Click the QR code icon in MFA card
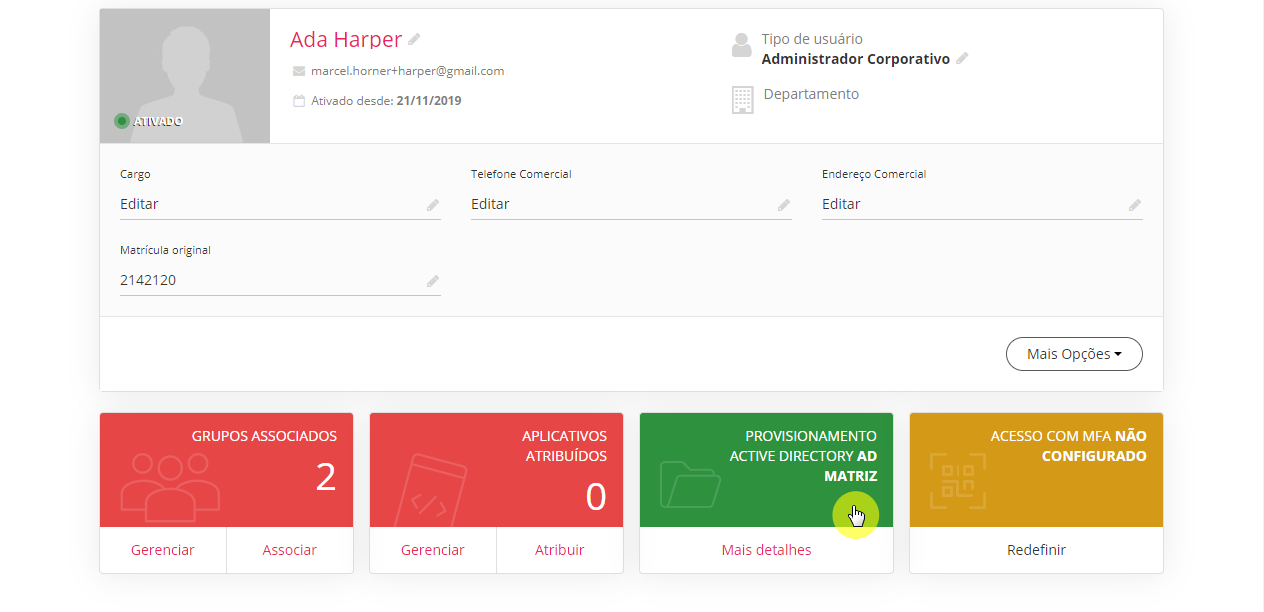 [958, 482]
